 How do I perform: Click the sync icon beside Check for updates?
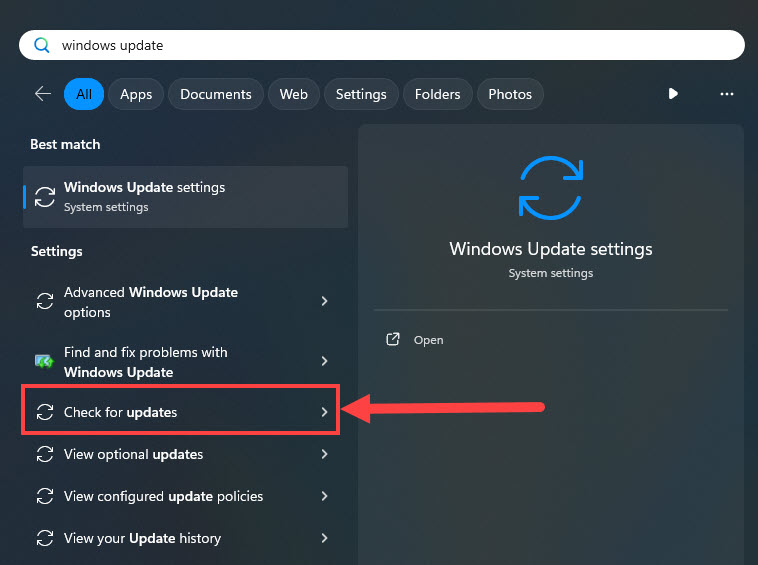click(45, 412)
